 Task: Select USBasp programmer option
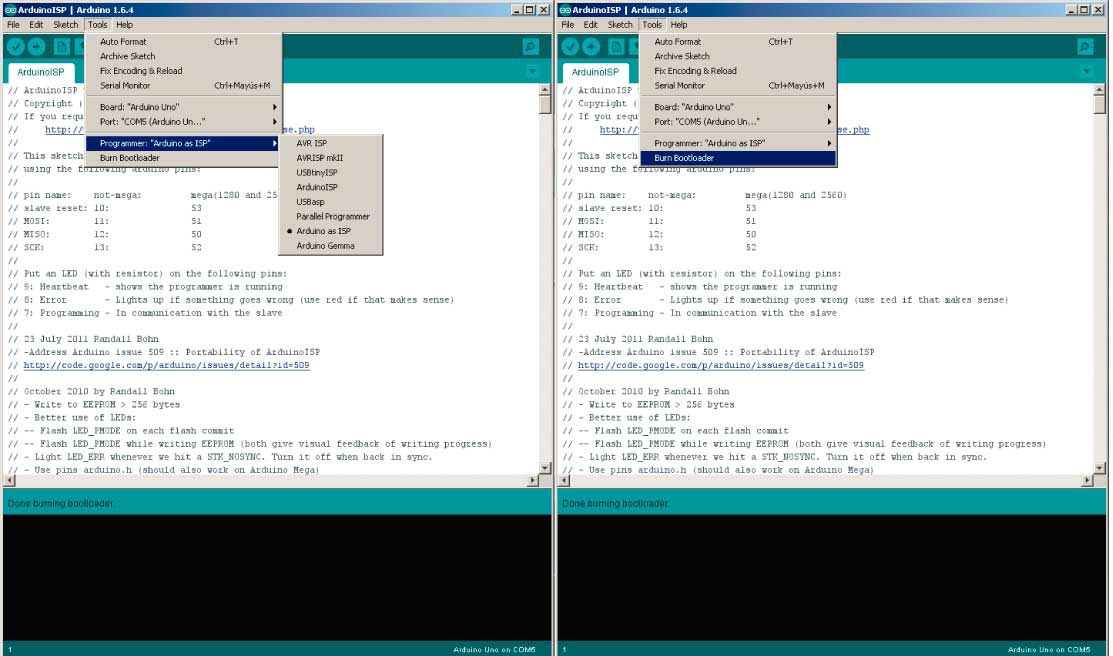click(x=331, y=202)
